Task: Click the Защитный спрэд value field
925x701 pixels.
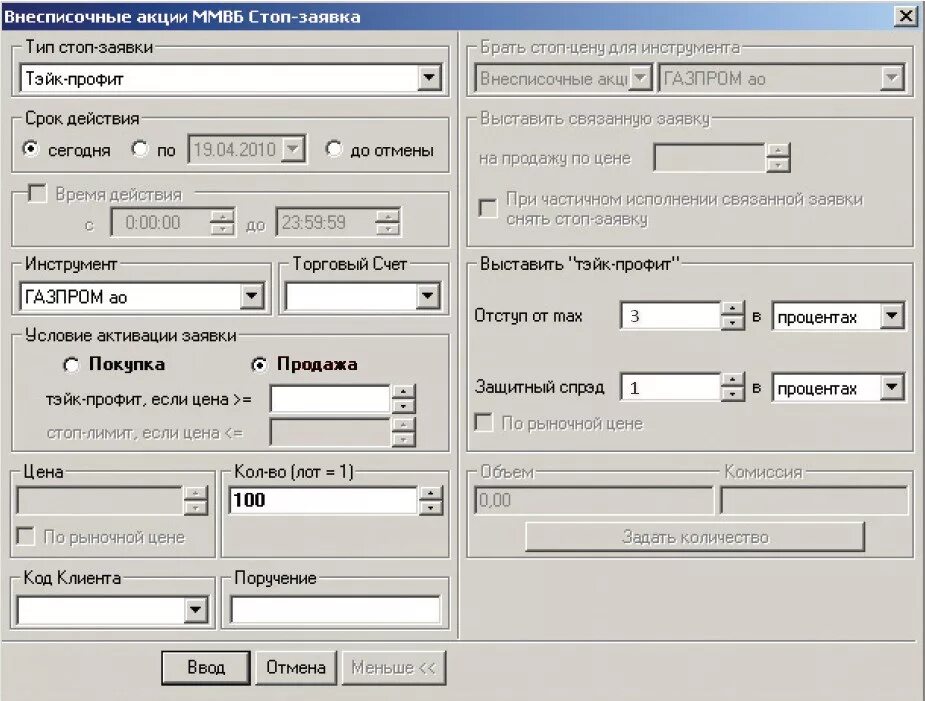Action: [x=670, y=387]
